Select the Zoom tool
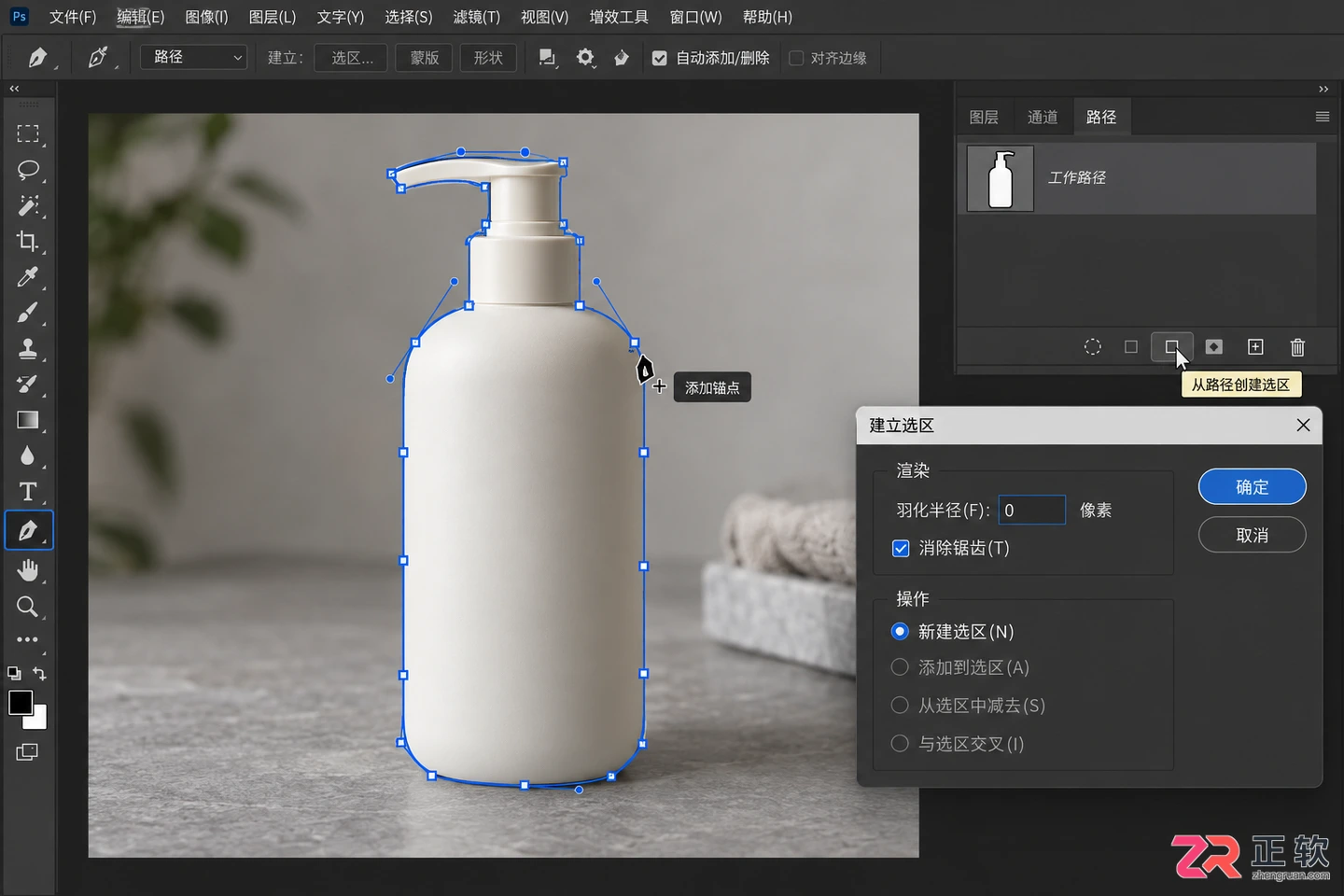 pyautogui.click(x=28, y=607)
